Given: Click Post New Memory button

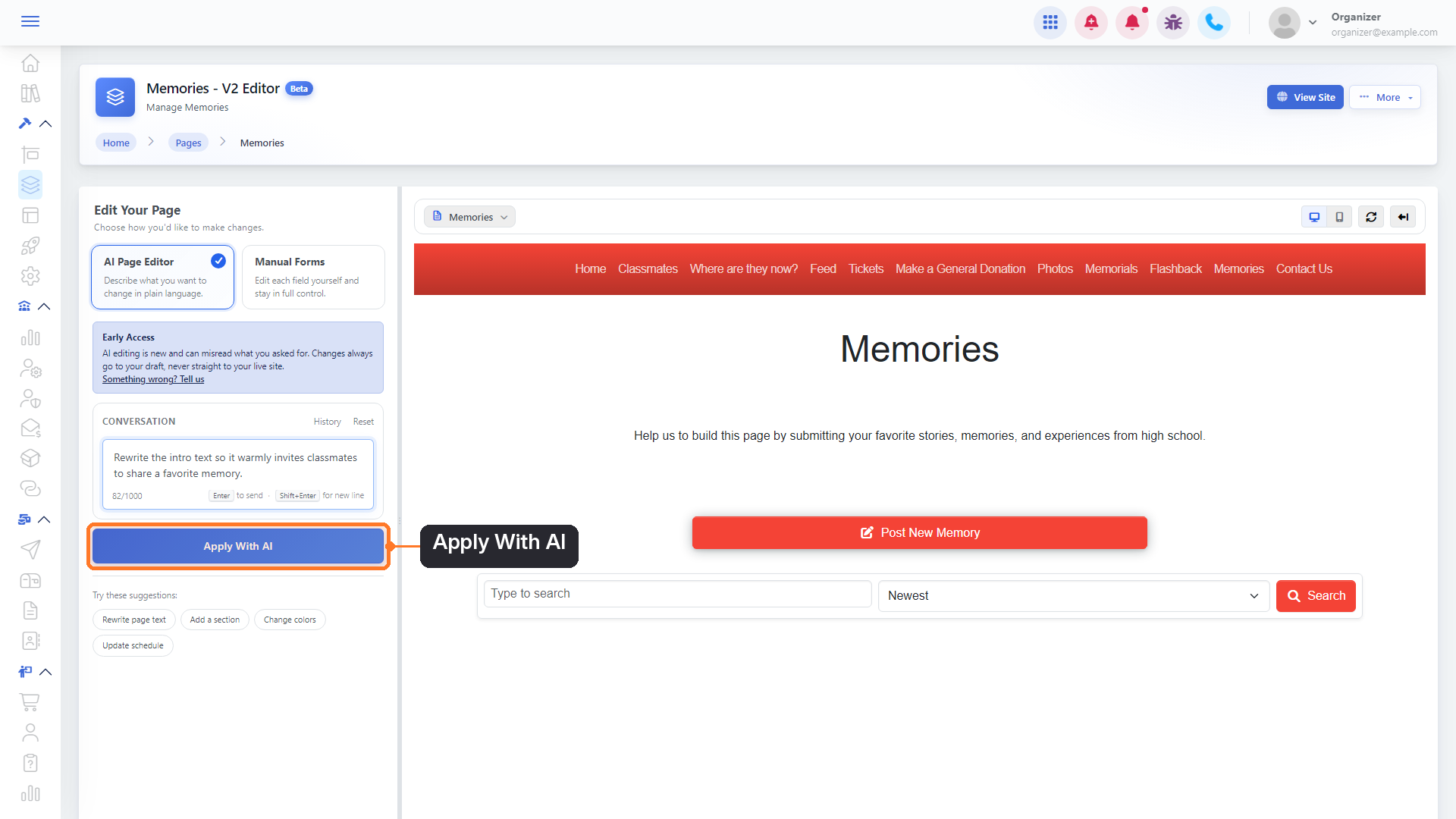Looking at the screenshot, I should pos(919,533).
